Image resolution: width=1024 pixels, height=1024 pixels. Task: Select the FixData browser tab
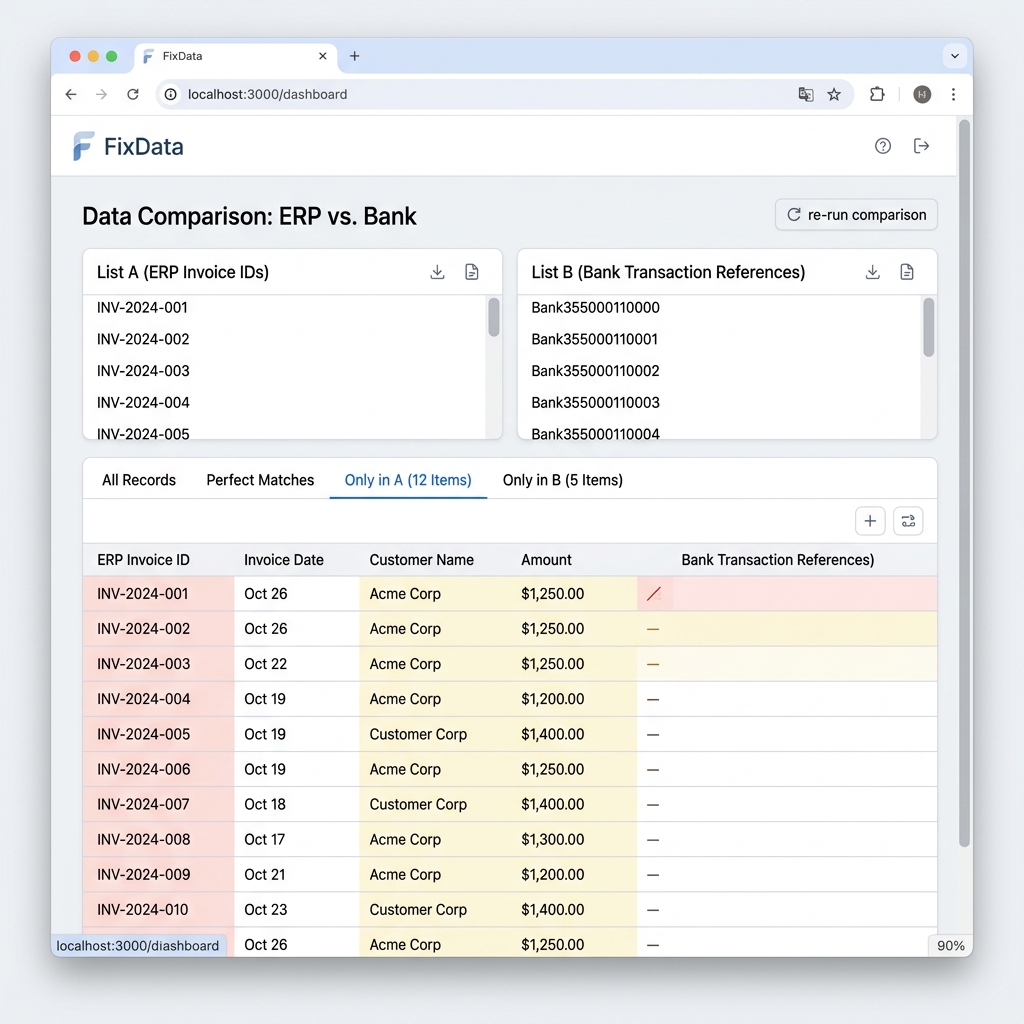(x=236, y=57)
